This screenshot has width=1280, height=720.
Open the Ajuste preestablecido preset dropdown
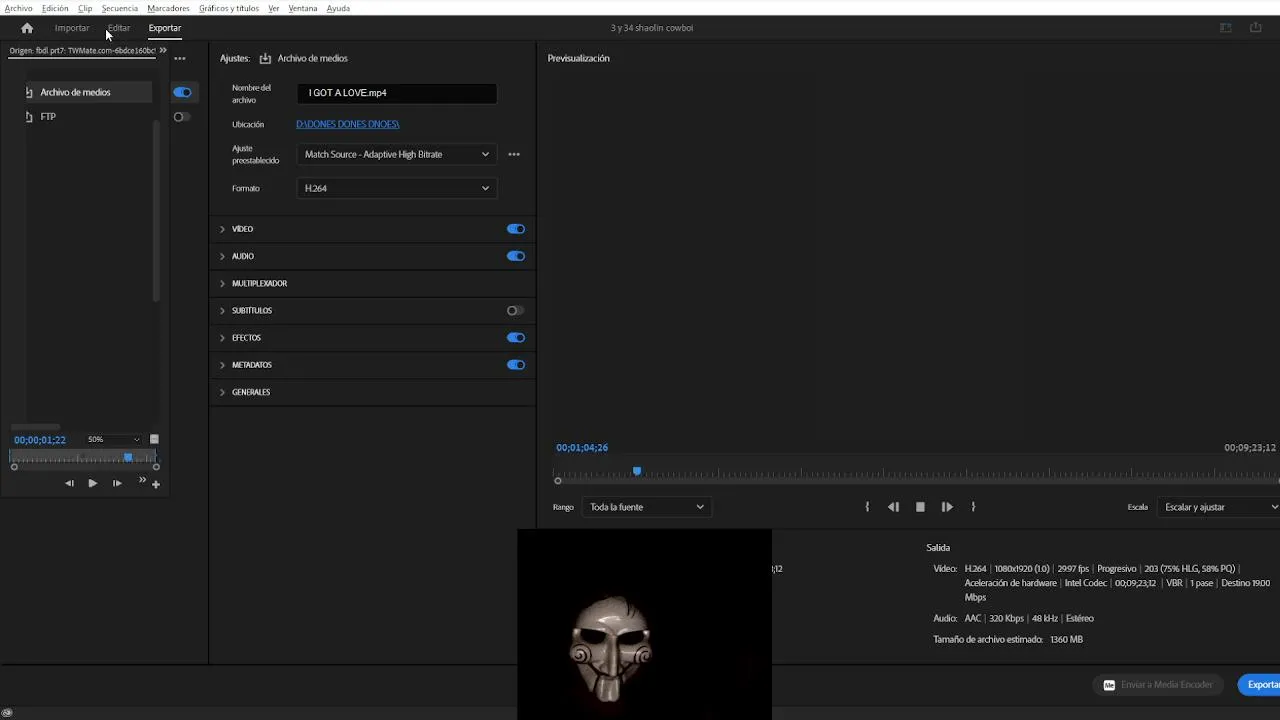point(397,154)
